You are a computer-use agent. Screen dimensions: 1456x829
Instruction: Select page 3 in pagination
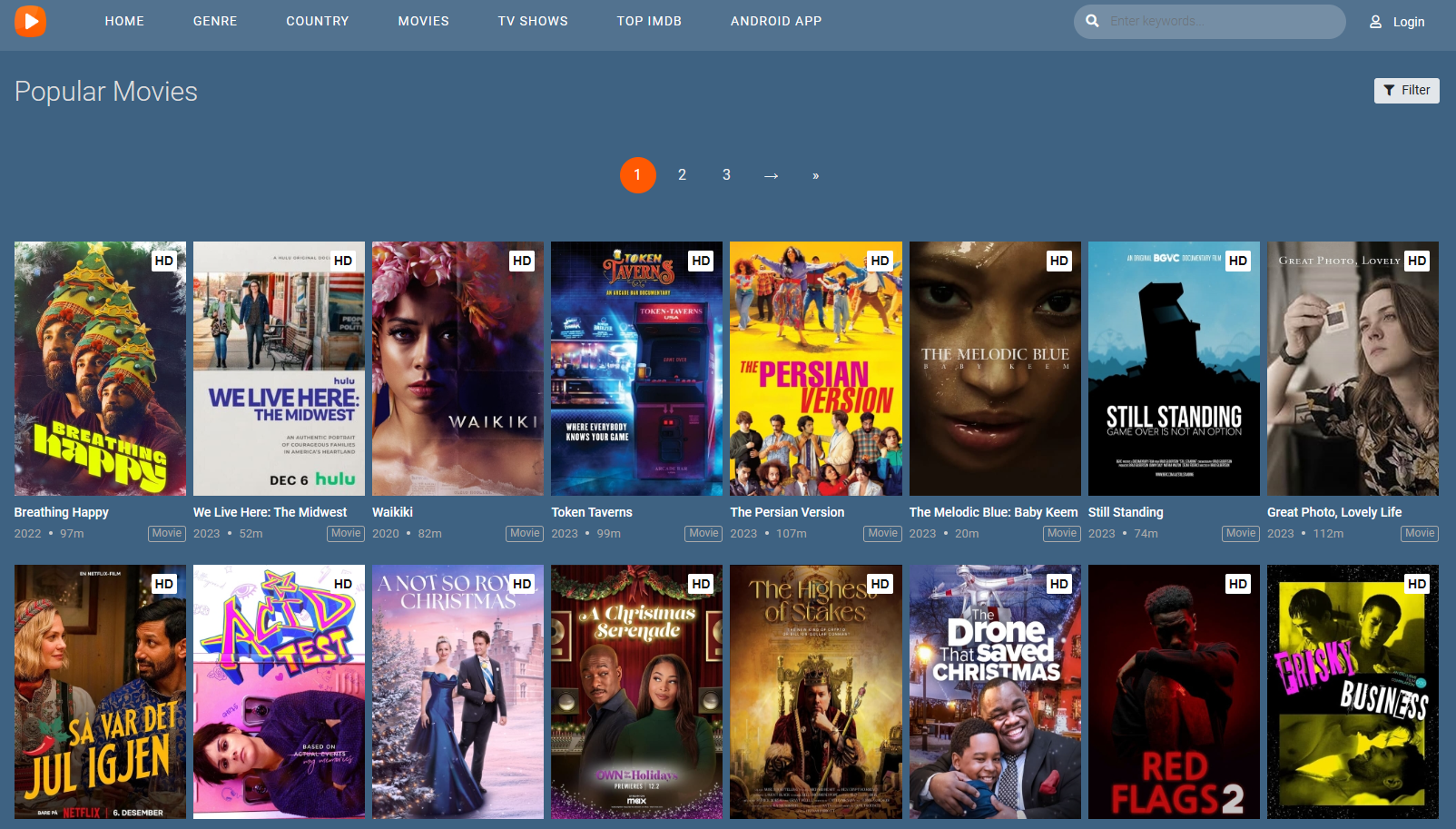726,174
